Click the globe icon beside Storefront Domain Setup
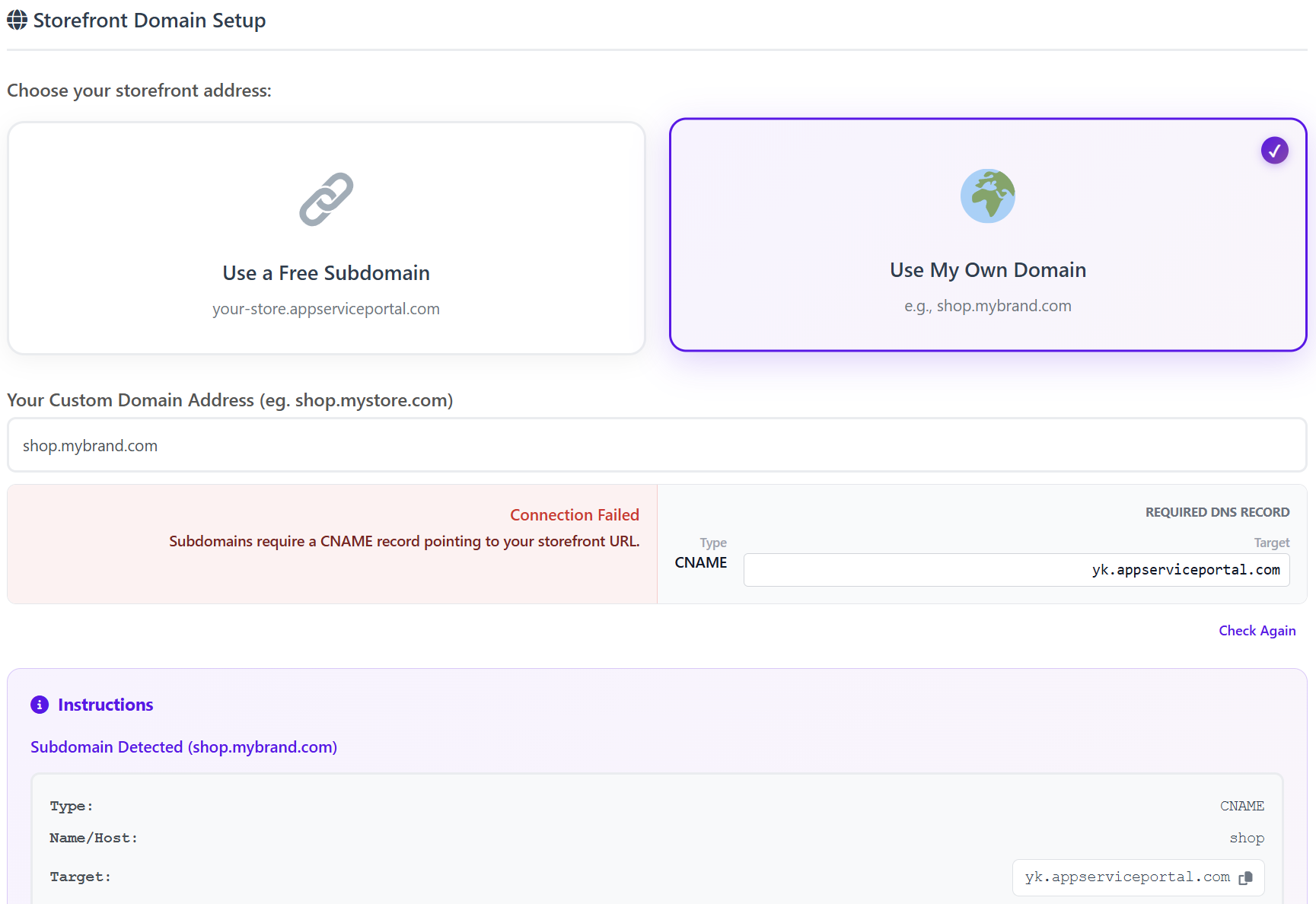Screen dimensions: 1316x904 coord(17,21)
